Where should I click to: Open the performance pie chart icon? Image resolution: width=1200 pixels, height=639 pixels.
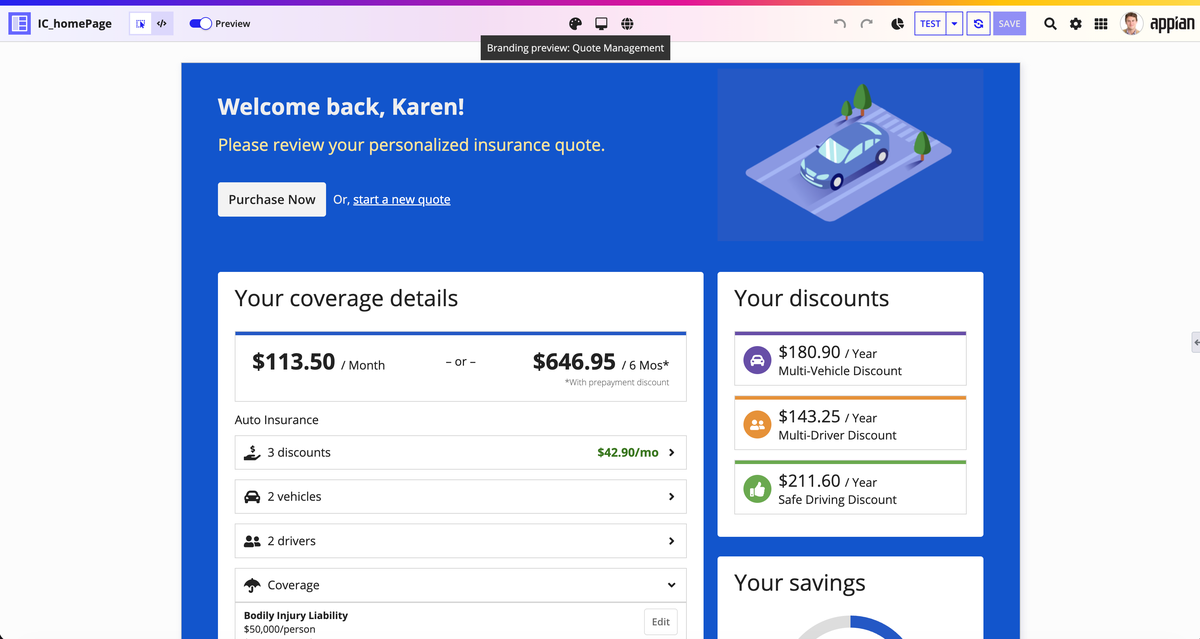[x=897, y=24]
